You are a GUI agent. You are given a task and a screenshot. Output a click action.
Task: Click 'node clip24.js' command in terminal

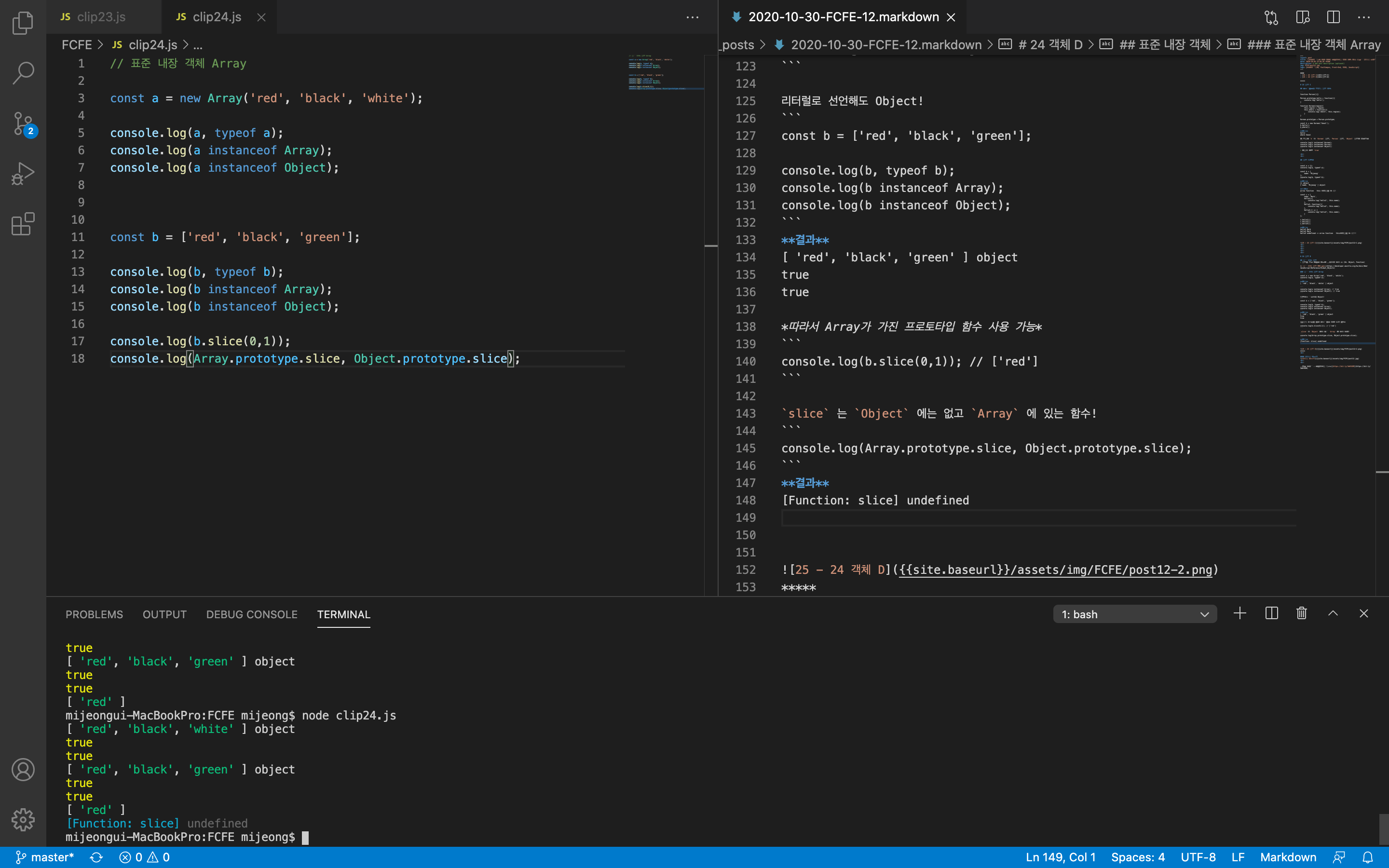coord(349,715)
